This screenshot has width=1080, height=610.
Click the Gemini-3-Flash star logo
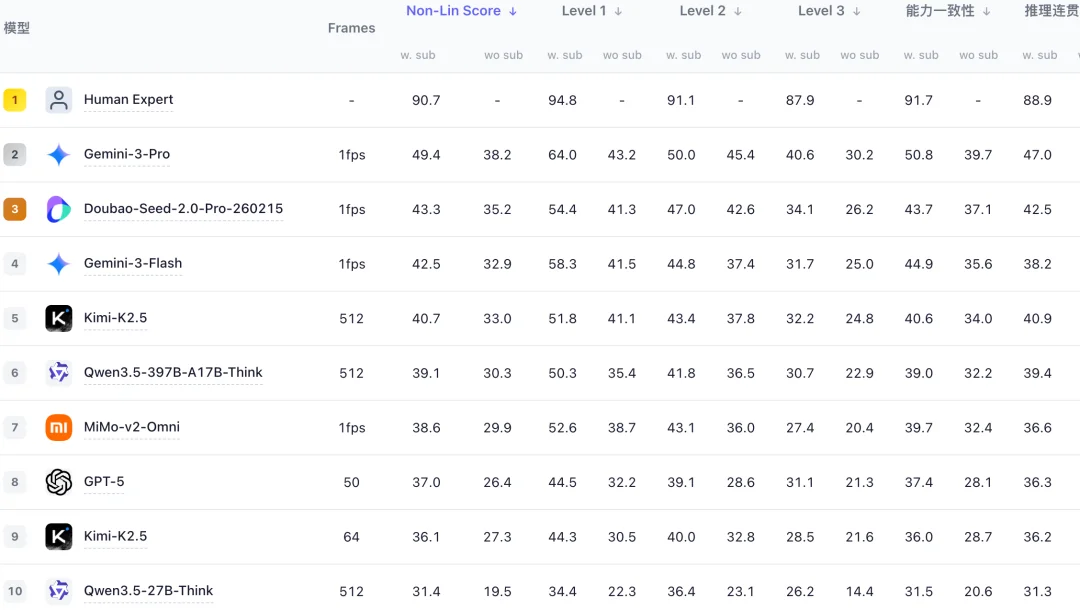[59, 264]
